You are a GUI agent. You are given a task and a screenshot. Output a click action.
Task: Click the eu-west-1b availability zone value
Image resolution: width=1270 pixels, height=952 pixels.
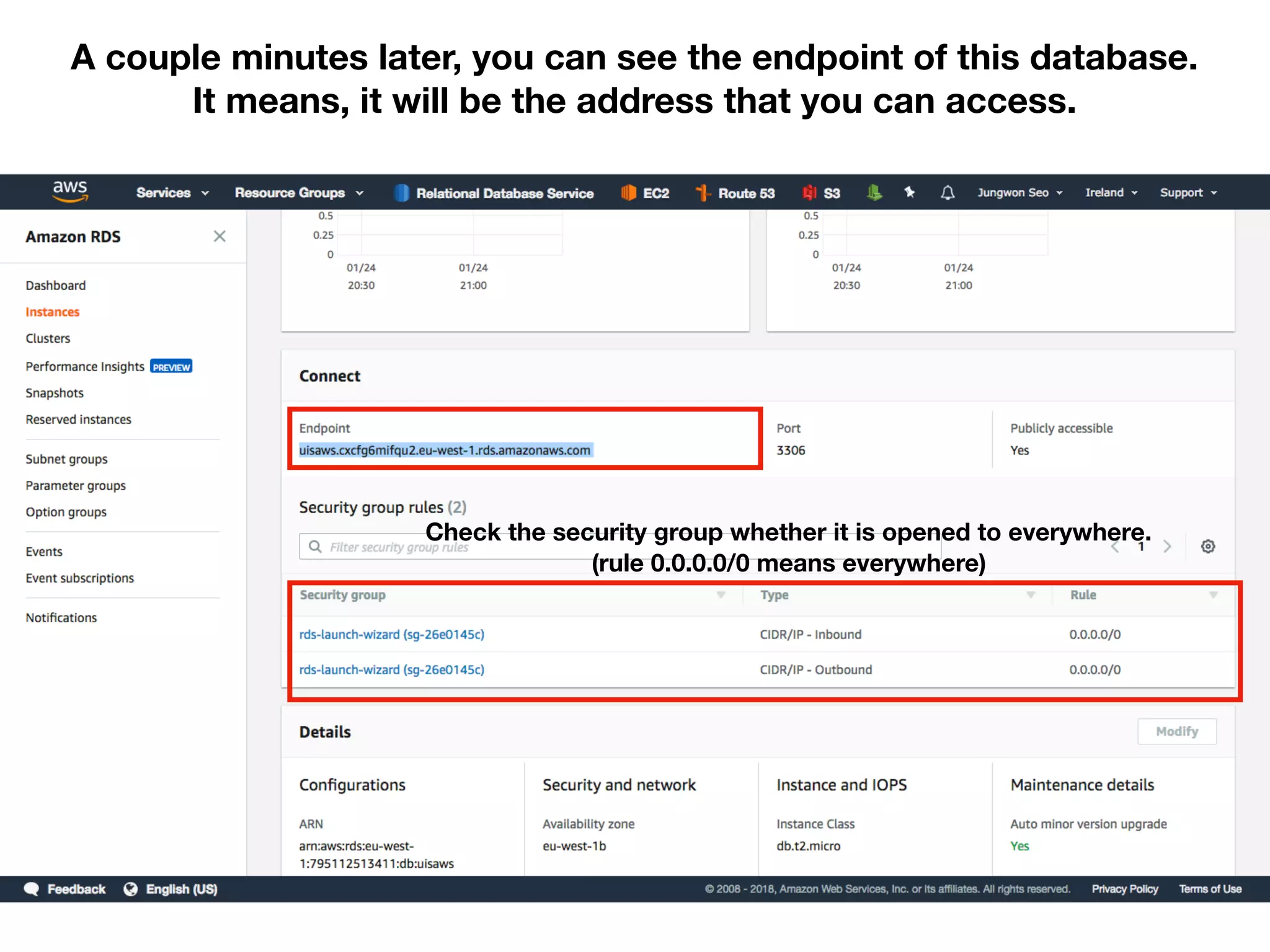574,846
